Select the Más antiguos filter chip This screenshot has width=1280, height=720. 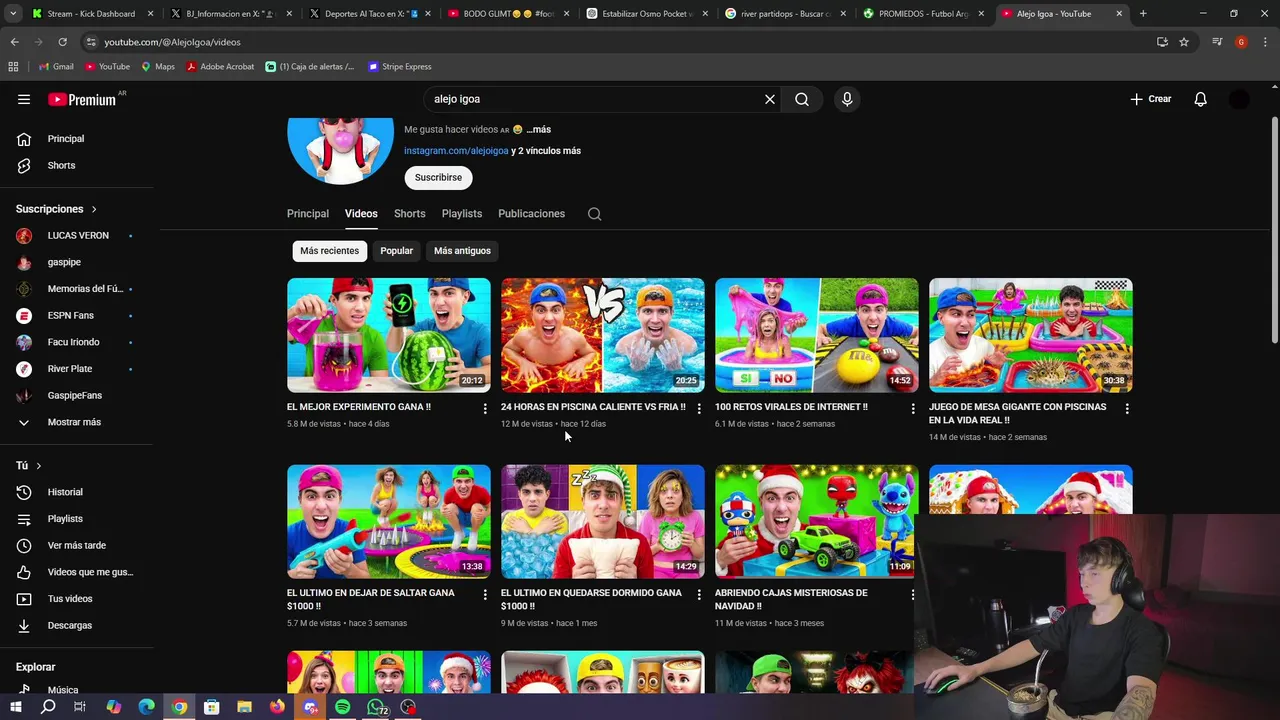[462, 251]
